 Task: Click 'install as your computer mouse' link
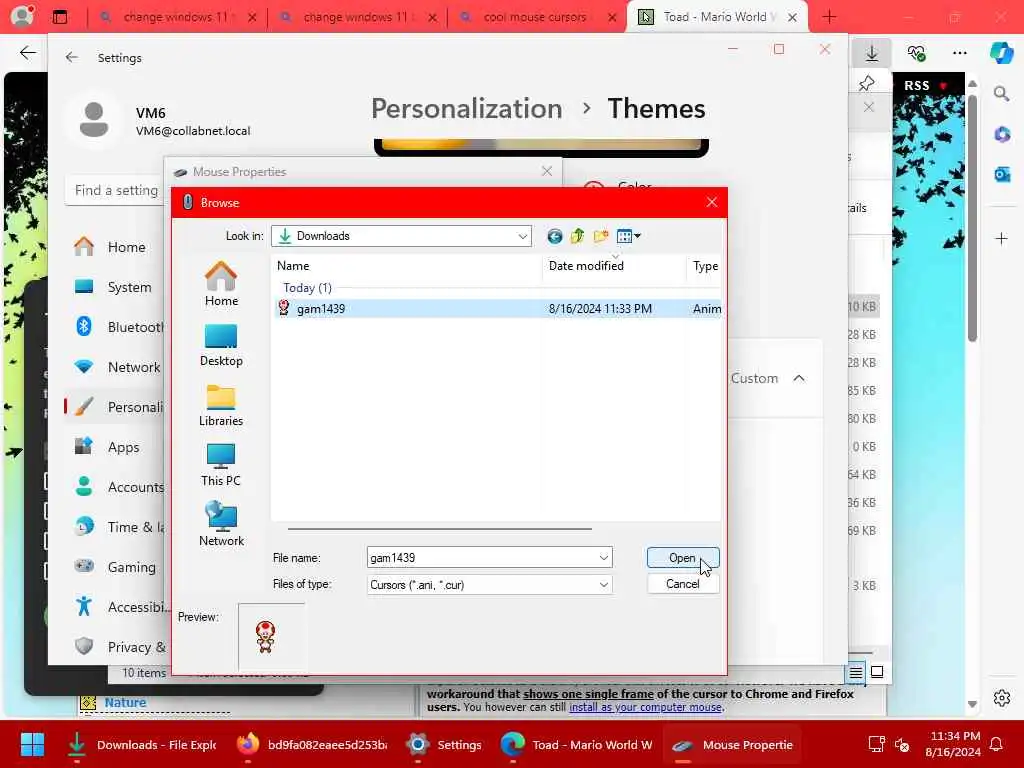645,707
